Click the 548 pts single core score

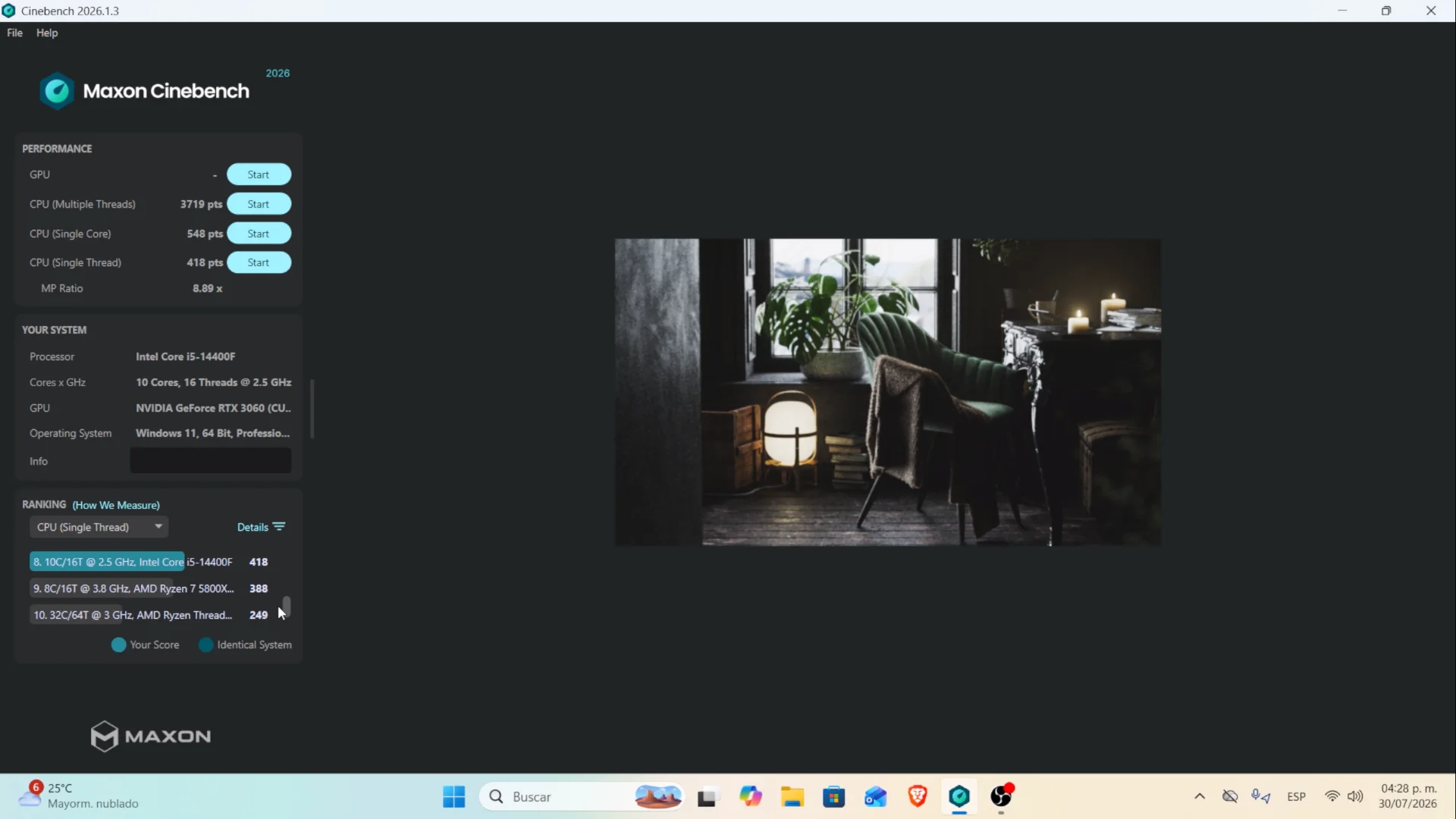(x=205, y=234)
